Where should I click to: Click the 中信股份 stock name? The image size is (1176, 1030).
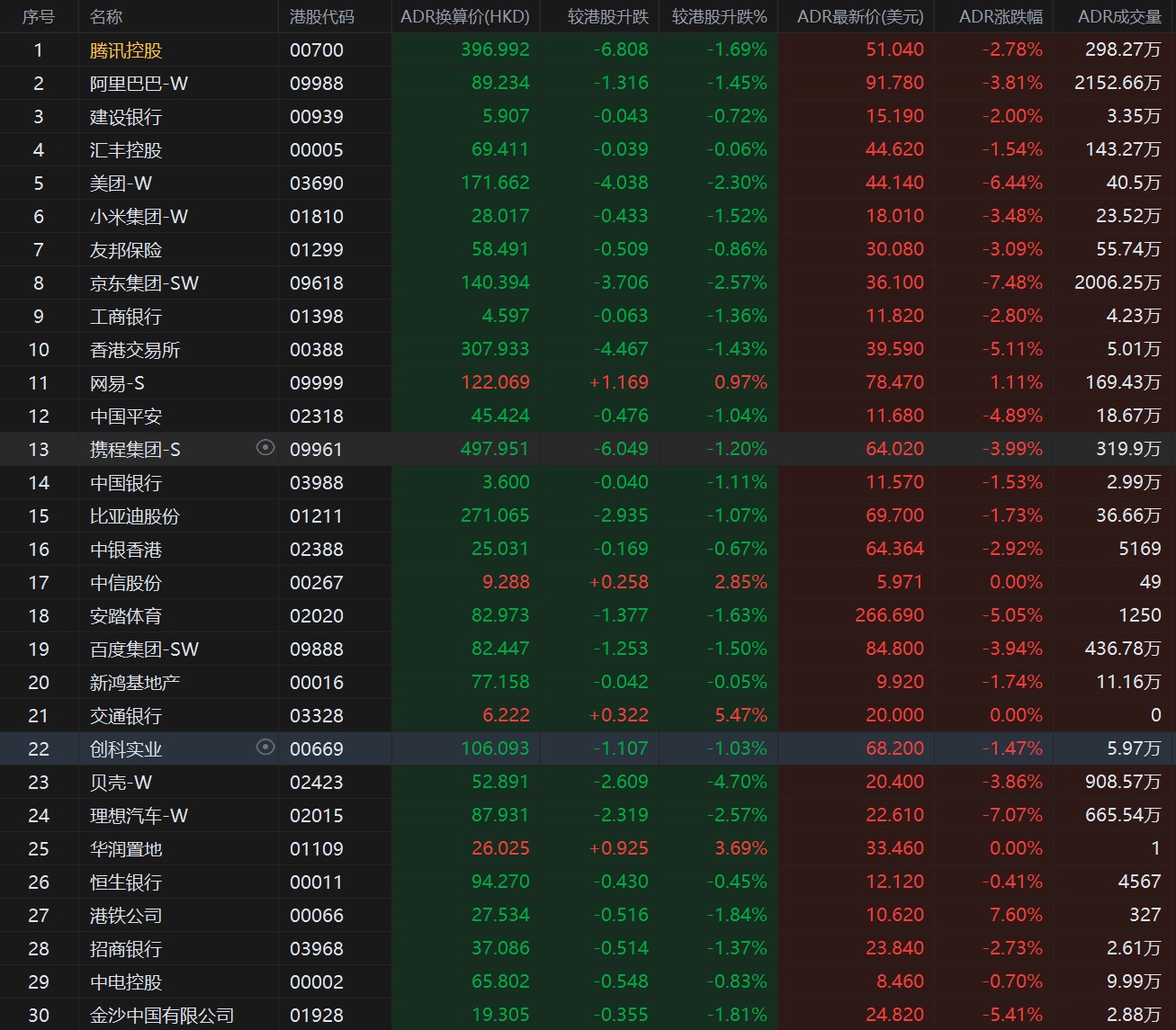pos(126,583)
